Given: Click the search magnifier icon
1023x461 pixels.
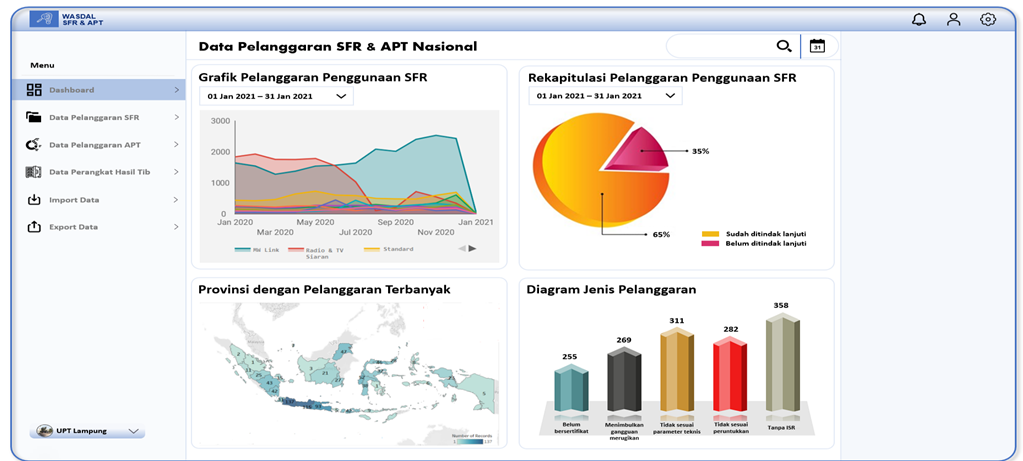Looking at the screenshot, I should 784,46.
